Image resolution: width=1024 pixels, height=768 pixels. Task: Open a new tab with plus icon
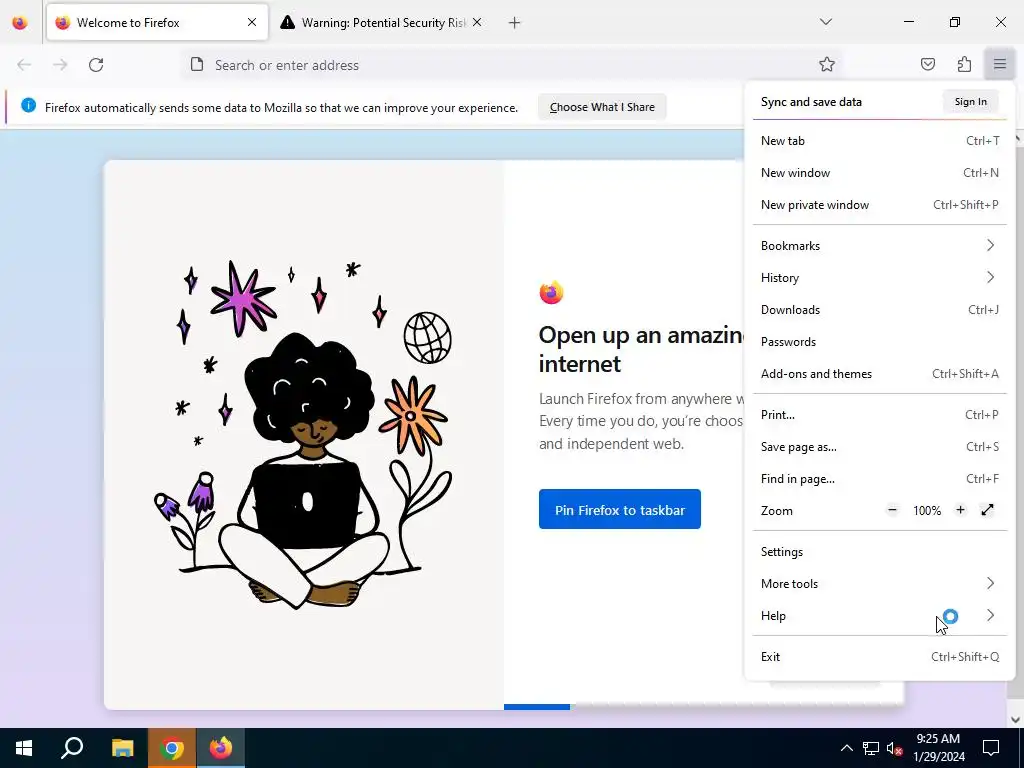click(515, 23)
